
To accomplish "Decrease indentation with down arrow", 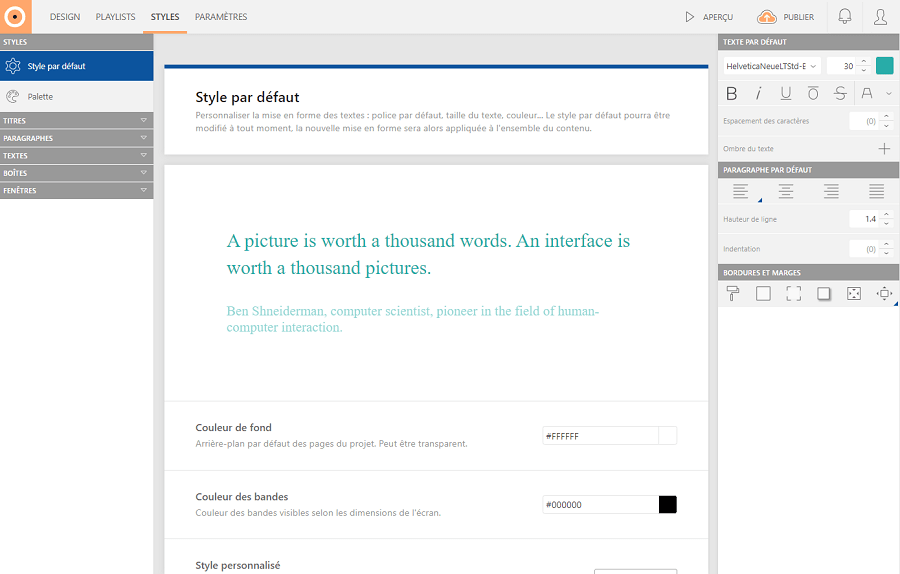I will click(886, 253).
